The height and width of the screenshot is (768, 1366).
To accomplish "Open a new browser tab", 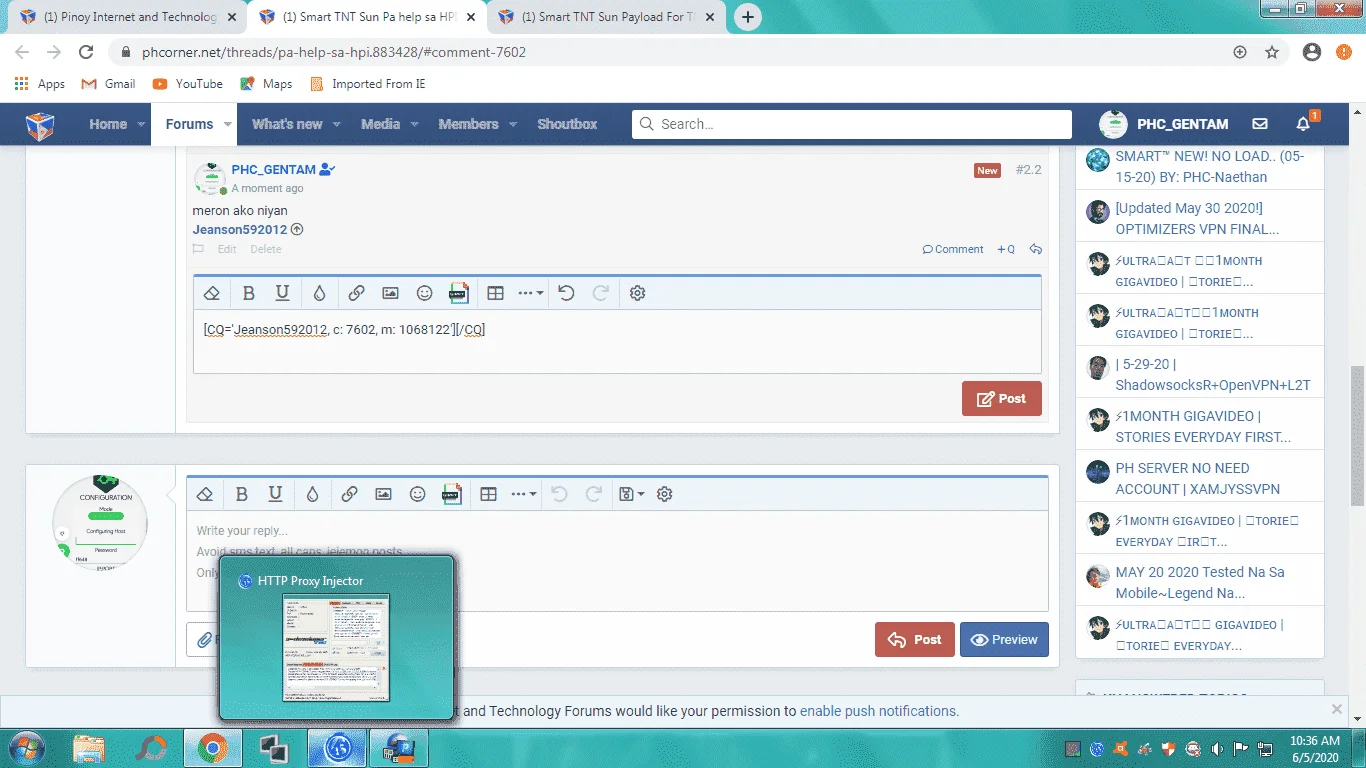I will click(x=748, y=17).
